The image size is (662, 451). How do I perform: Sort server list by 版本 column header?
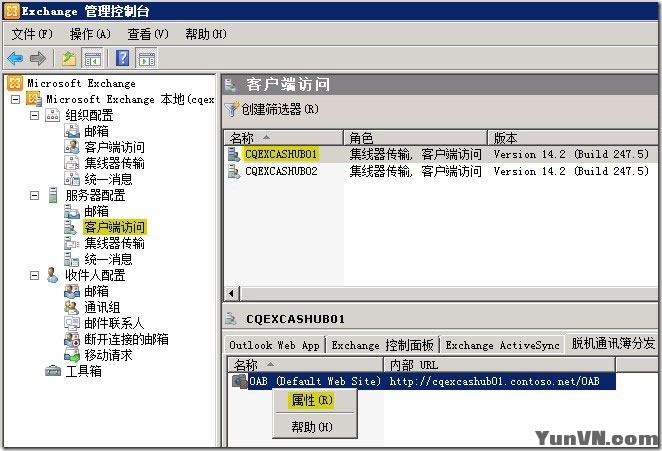573,138
